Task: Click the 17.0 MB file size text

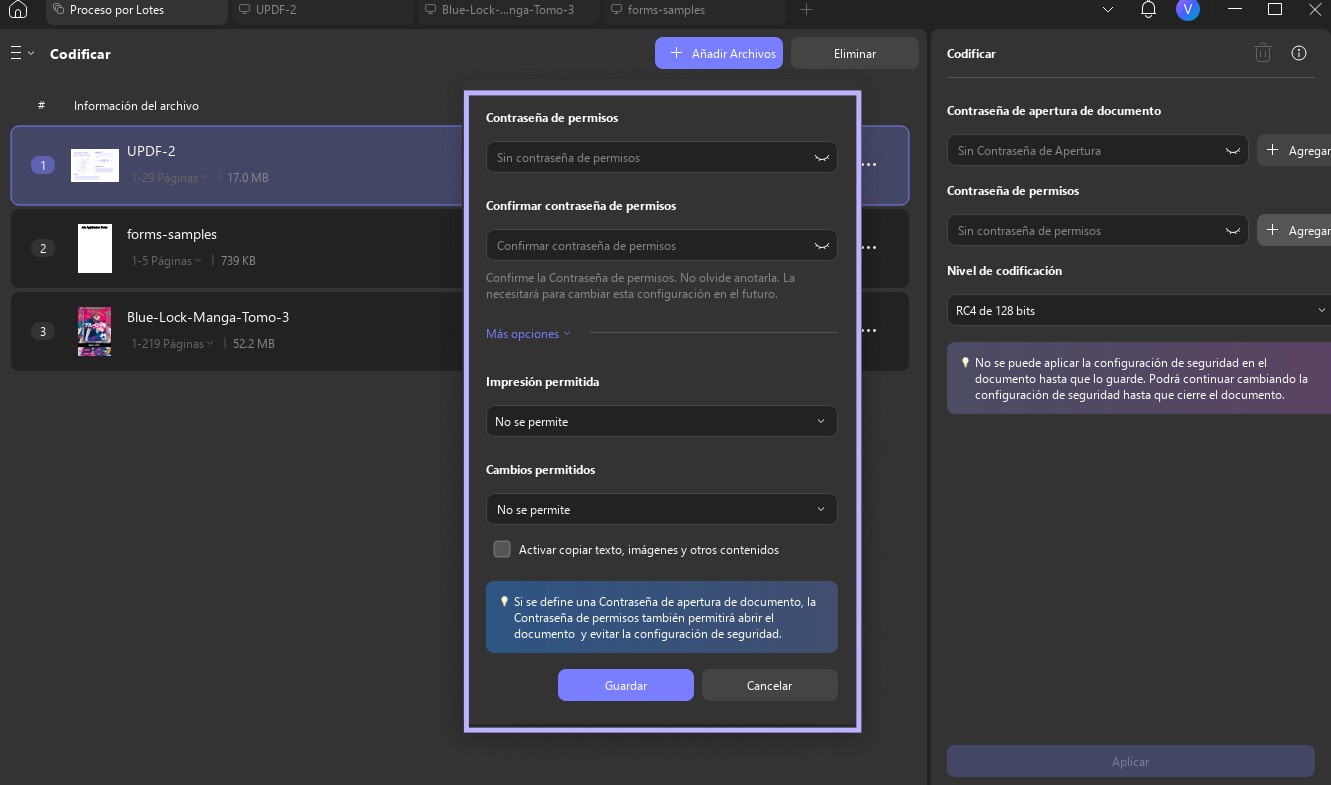Action: [248, 178]
